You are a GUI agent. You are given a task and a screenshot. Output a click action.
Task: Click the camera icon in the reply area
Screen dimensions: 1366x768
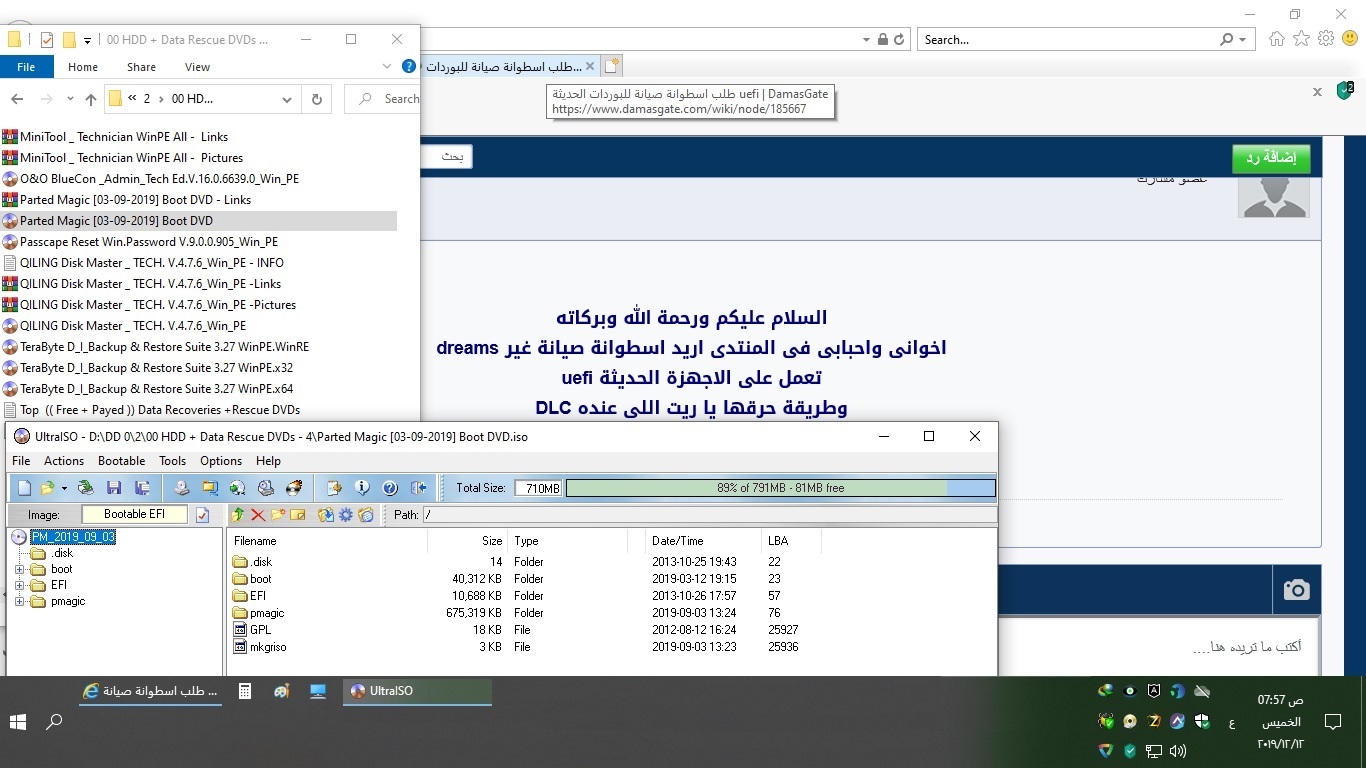[1296, 590]
